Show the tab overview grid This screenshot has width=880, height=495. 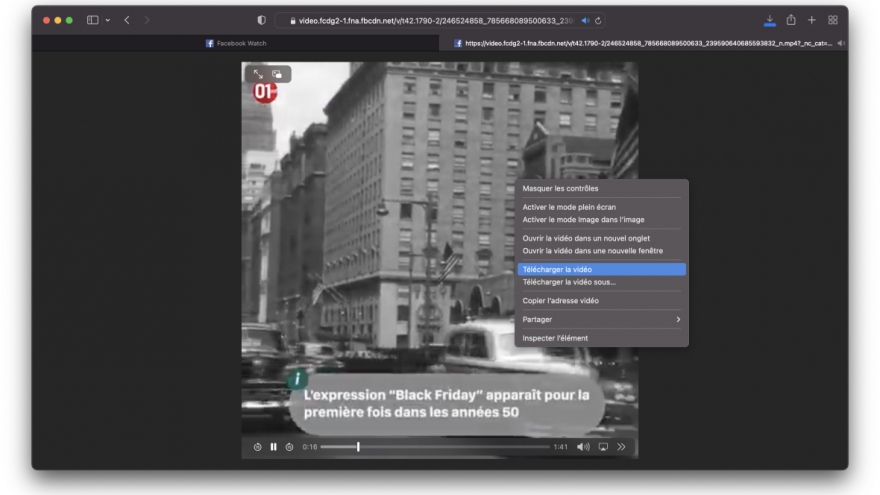coord(832,20)
